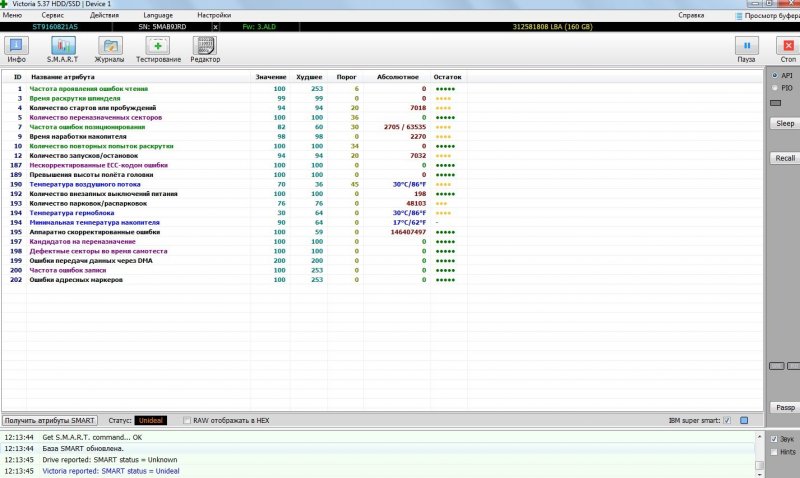
Task: Open the Редактор disk editor
Action: tap(205, 47)
